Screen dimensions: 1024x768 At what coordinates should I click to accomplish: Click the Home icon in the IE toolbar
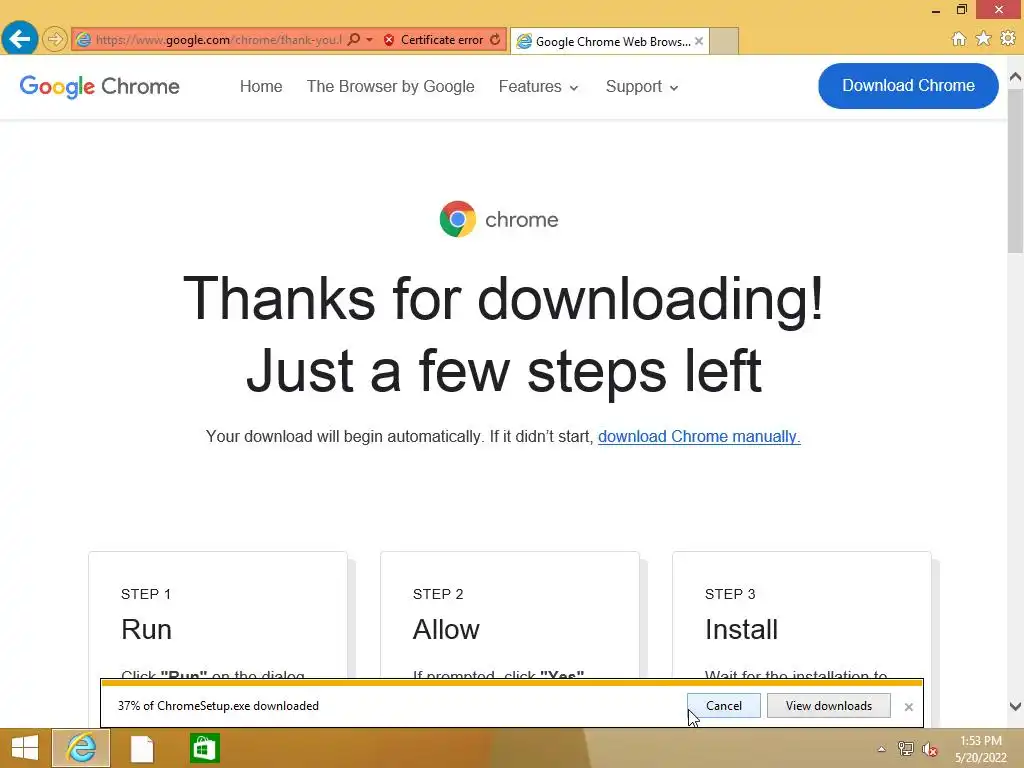[x=958, y=39]
